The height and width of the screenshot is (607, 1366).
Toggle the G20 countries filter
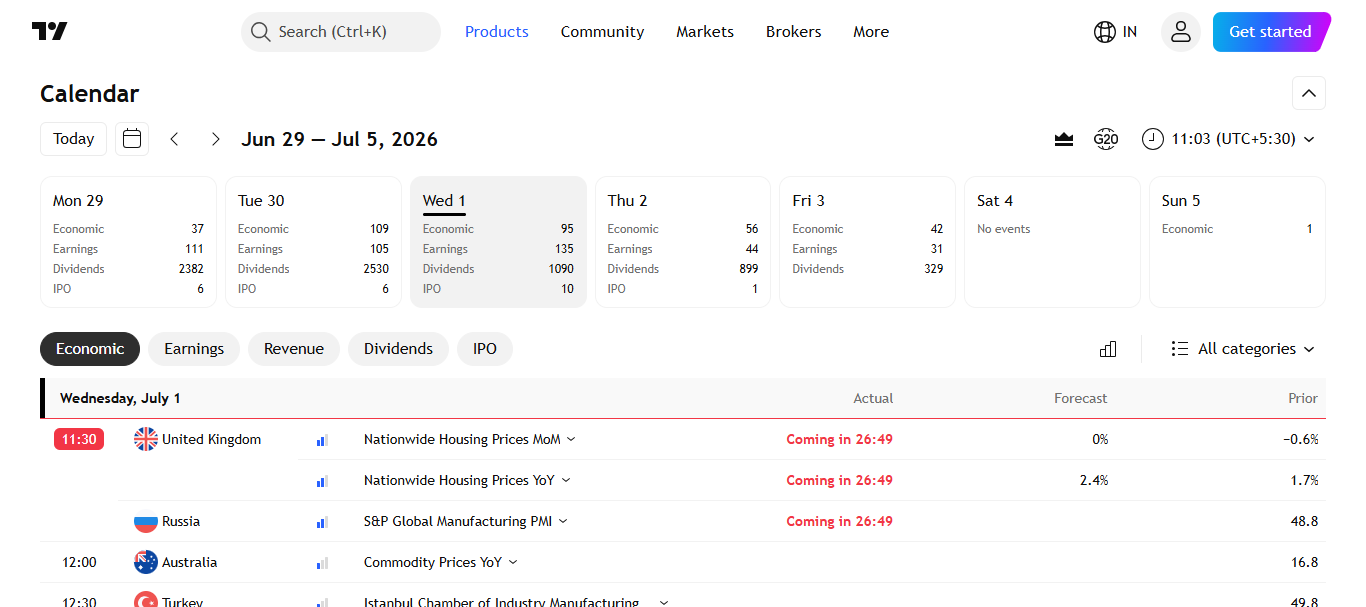(1106, 139)
